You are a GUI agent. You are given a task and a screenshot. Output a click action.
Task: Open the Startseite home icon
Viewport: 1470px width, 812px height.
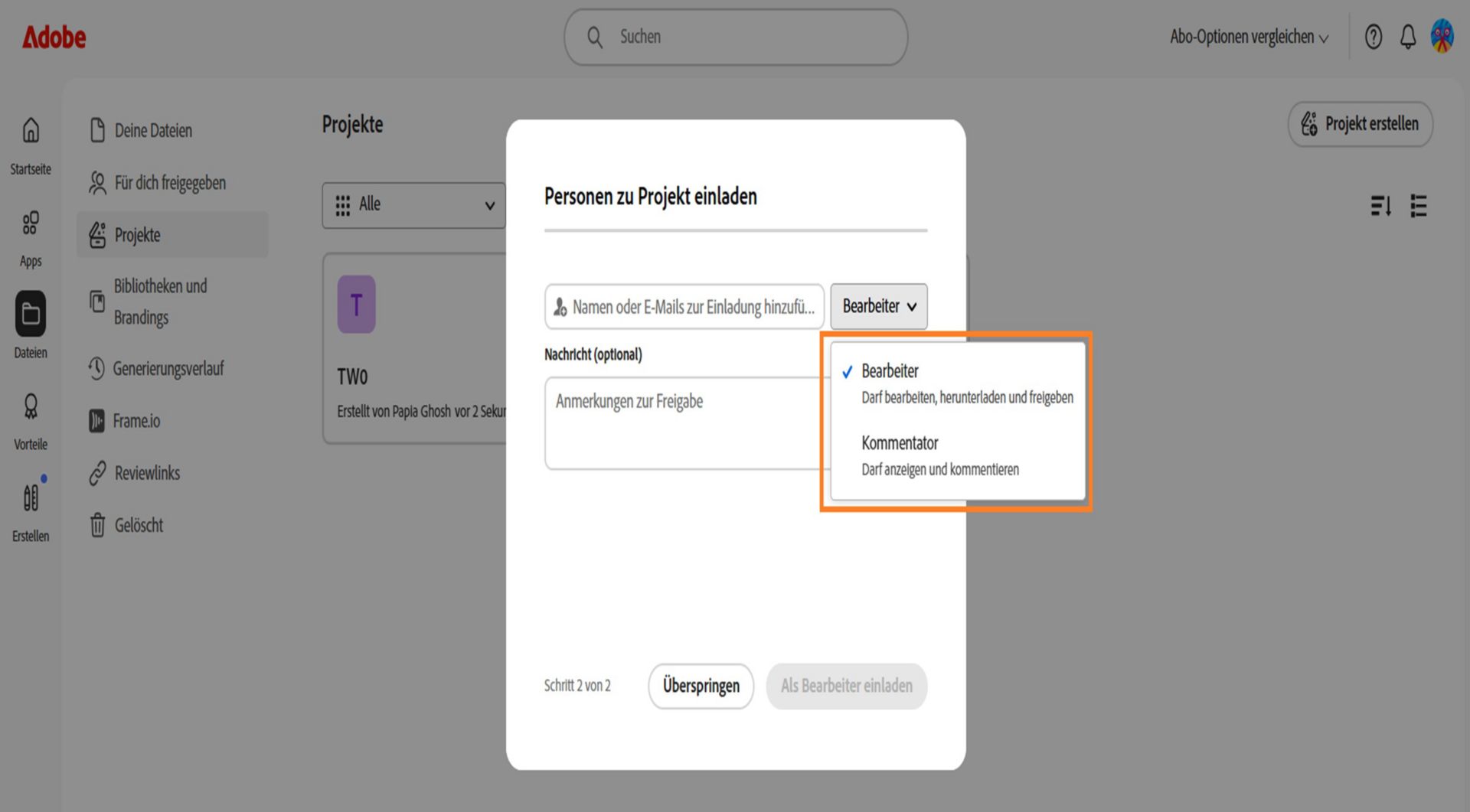click(31, 131)
